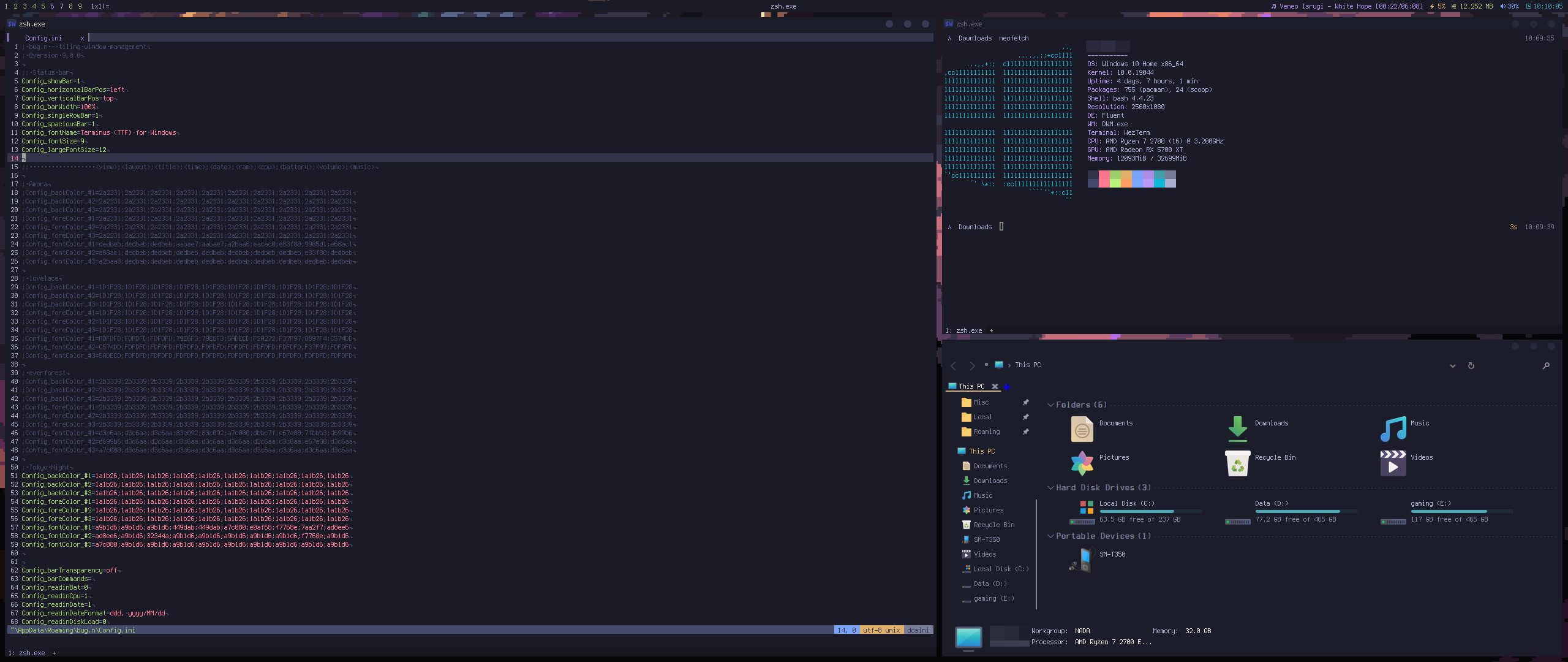The width and height of the screenshot is (1568, 662).
Task: Select gaming (E:) in navigation tree
Action: [993, 598]
